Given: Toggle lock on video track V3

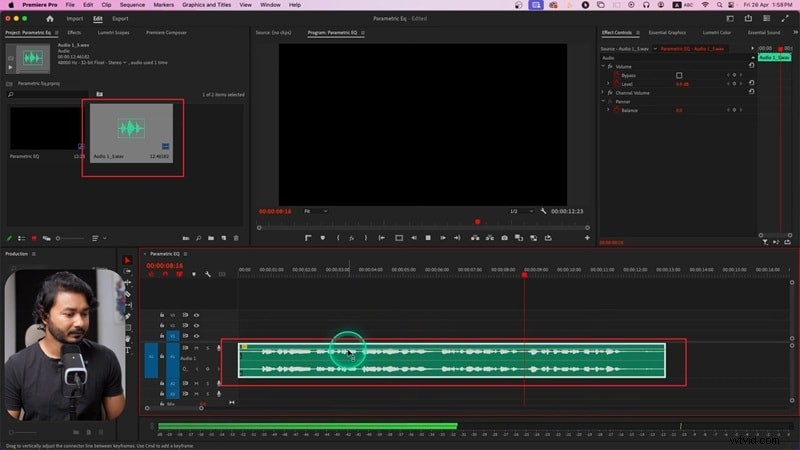Looking at the screenshot, I should (162, 315).
